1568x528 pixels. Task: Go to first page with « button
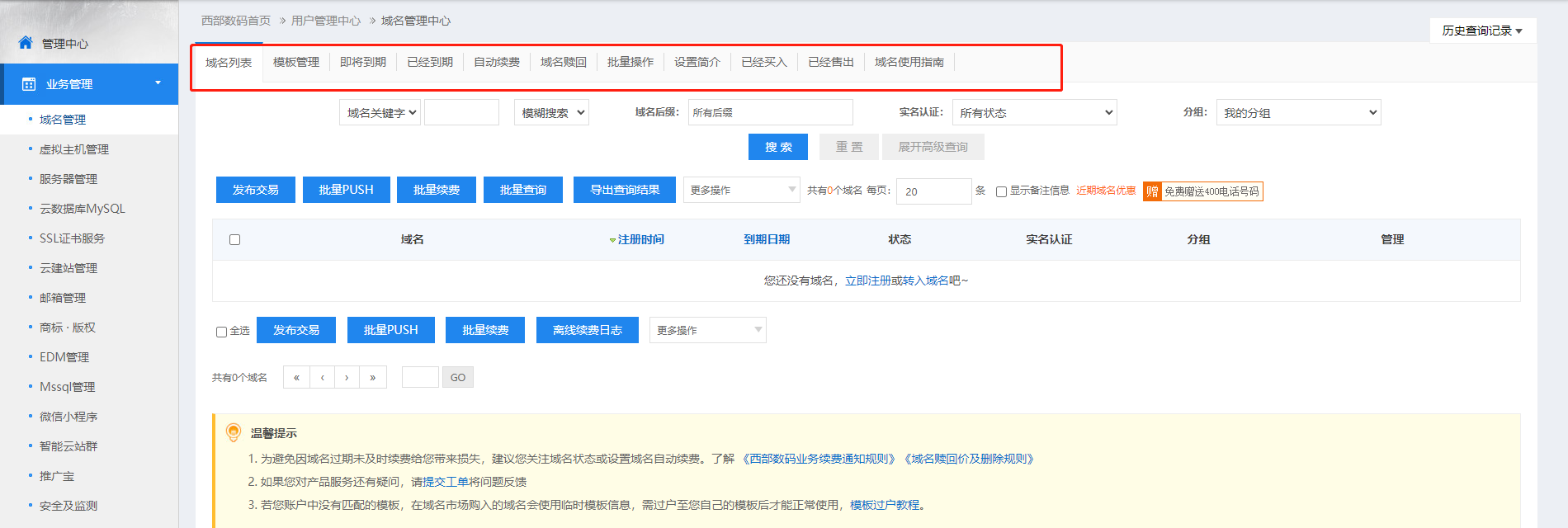(296, 377)
